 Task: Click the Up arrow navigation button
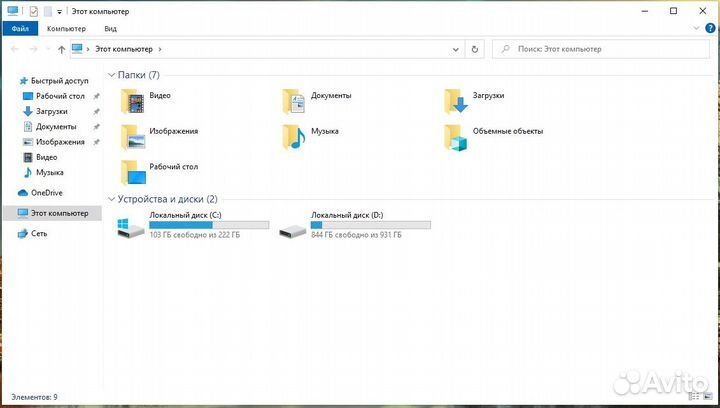click(x=62, y=48)
